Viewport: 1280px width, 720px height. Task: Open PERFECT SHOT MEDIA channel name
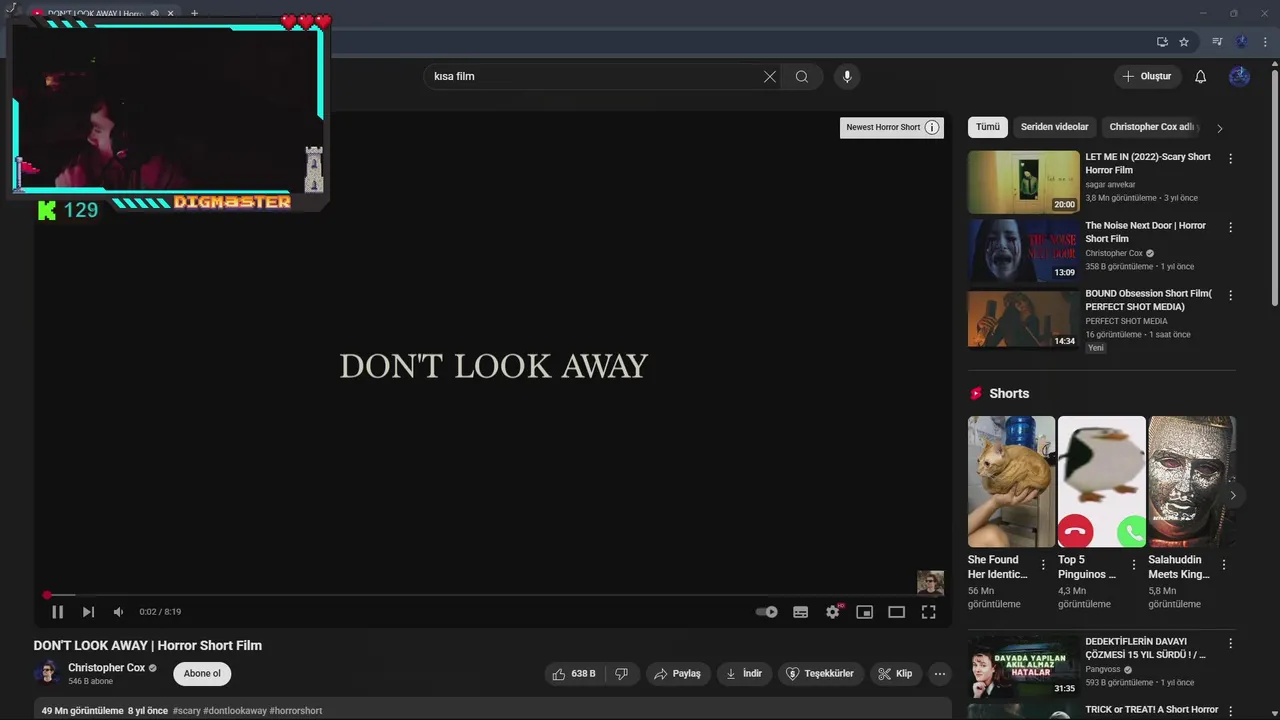[1126, 321]
